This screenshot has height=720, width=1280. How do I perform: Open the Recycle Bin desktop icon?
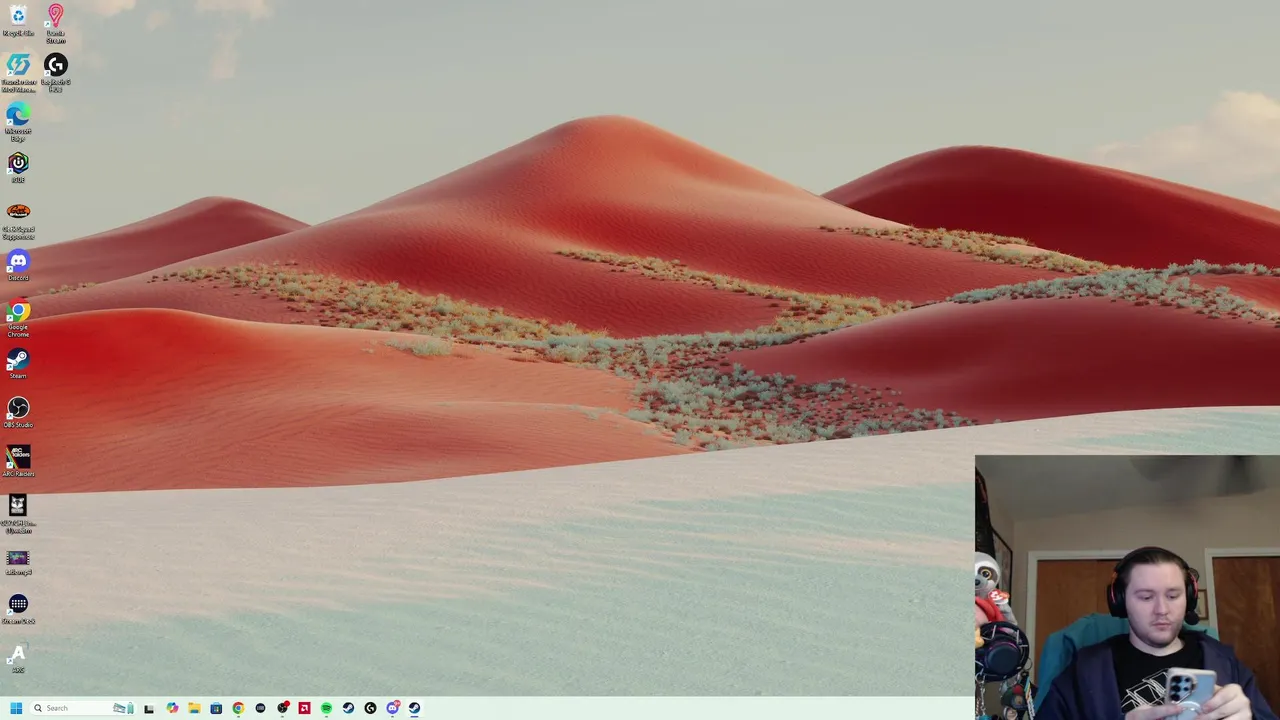tap(18, 20)
